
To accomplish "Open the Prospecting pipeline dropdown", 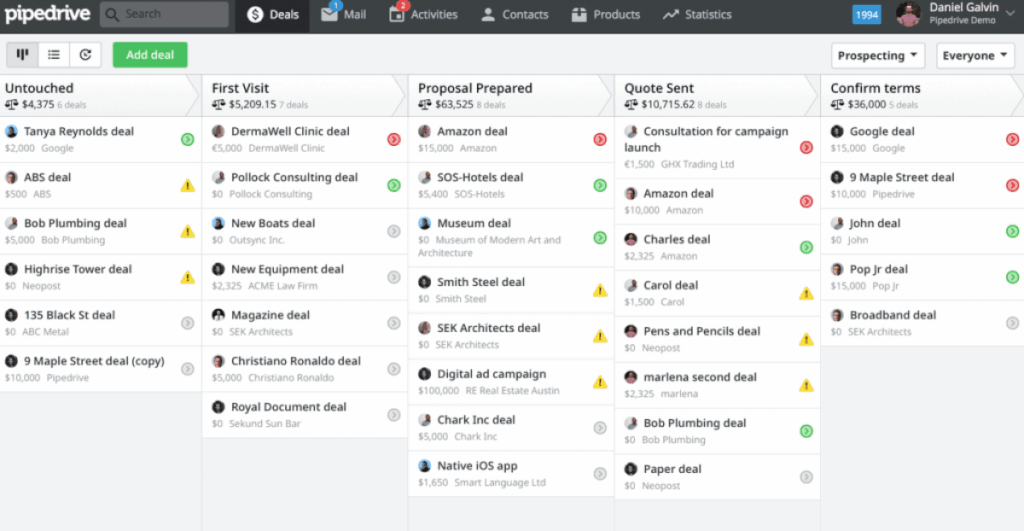I will [x=878, y=56].
